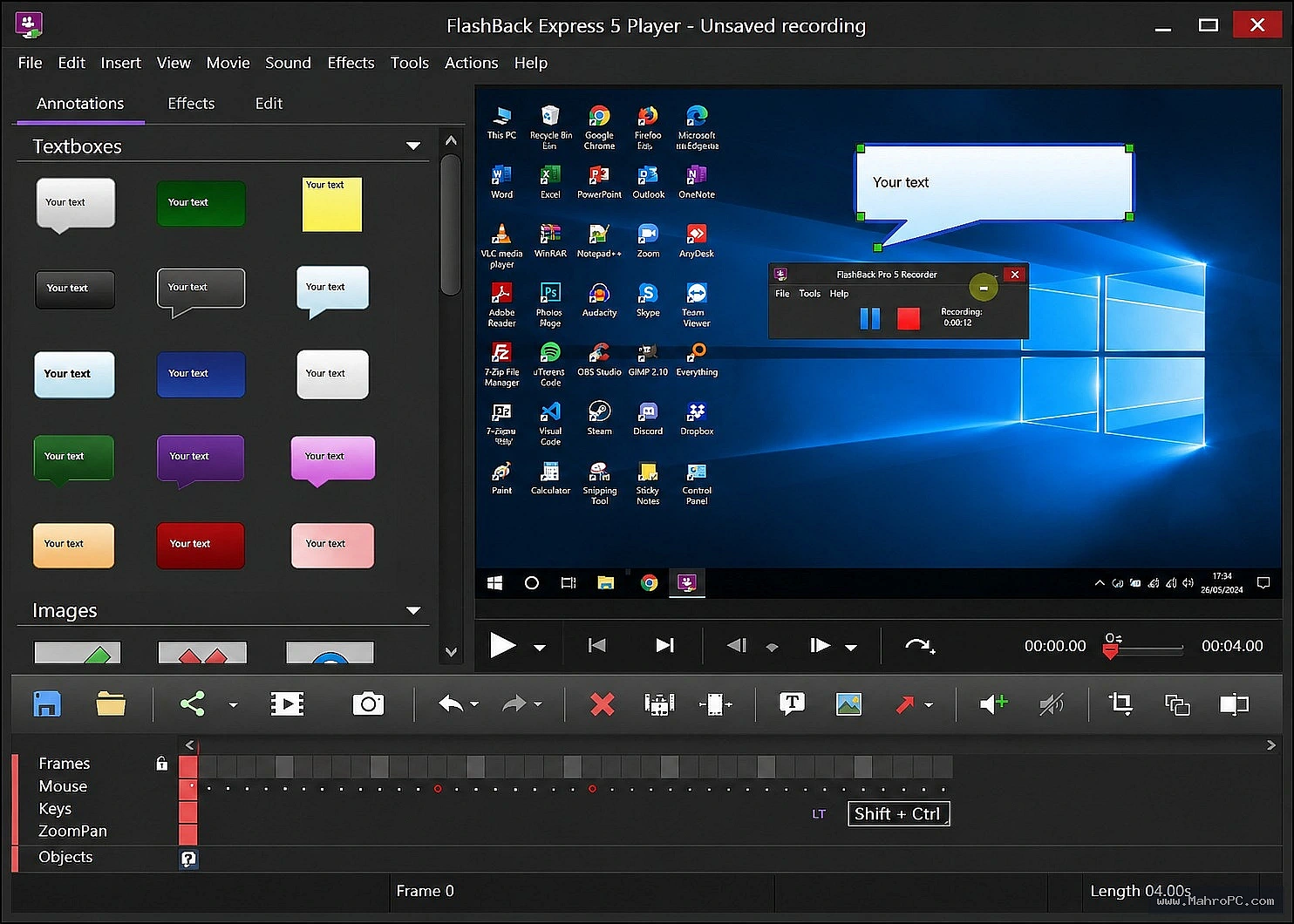This screenshot has height=924, width=1294.
Task: Open the redo history dropdown
Action: click(x=538, y=704)
